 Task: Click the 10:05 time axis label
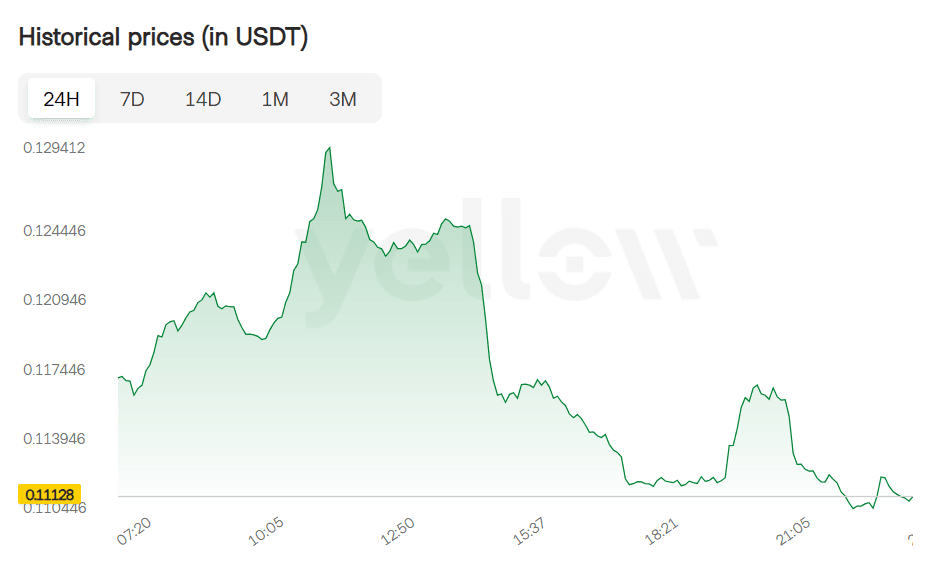point(267,531)
